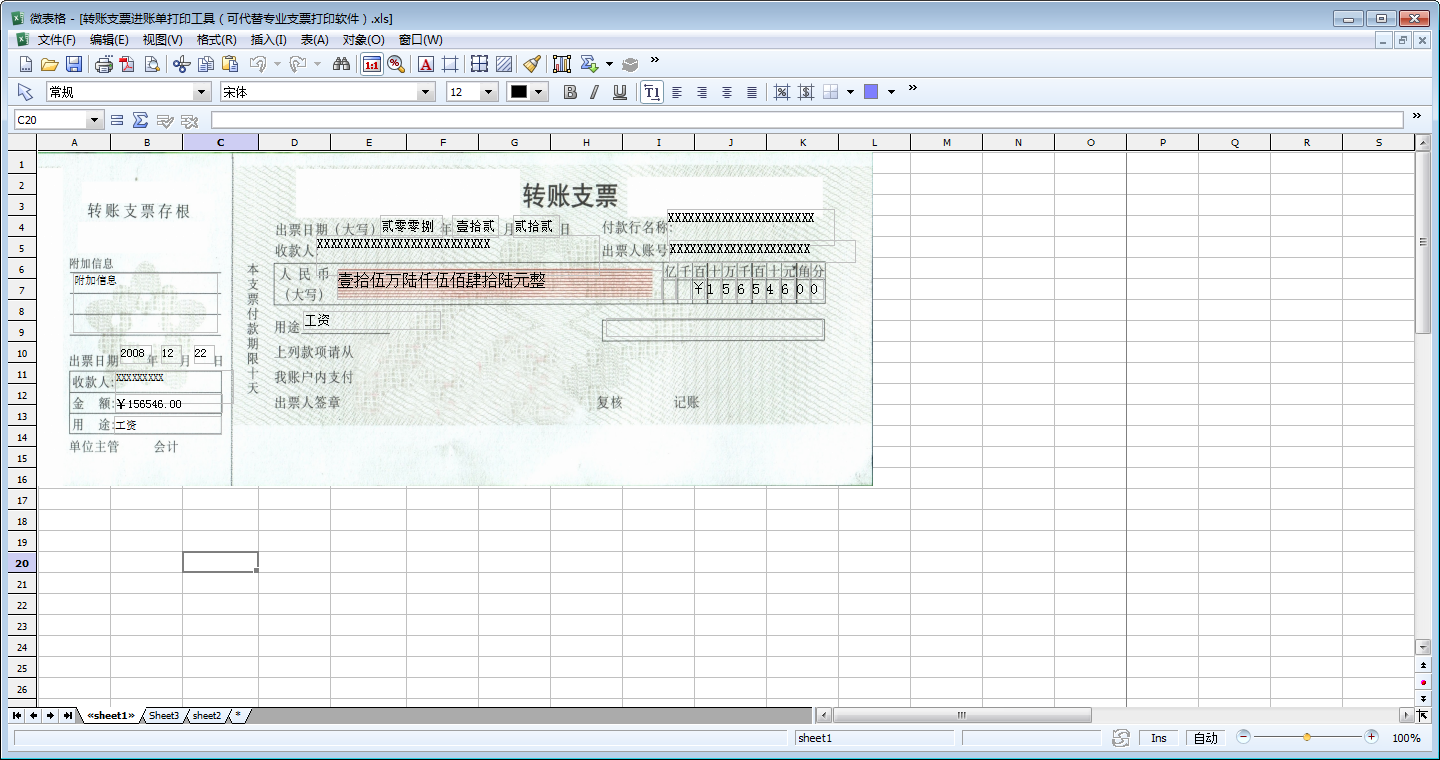Create a new document with the toolbar icon
The image size is (1440, 760).
click(26, 64)
